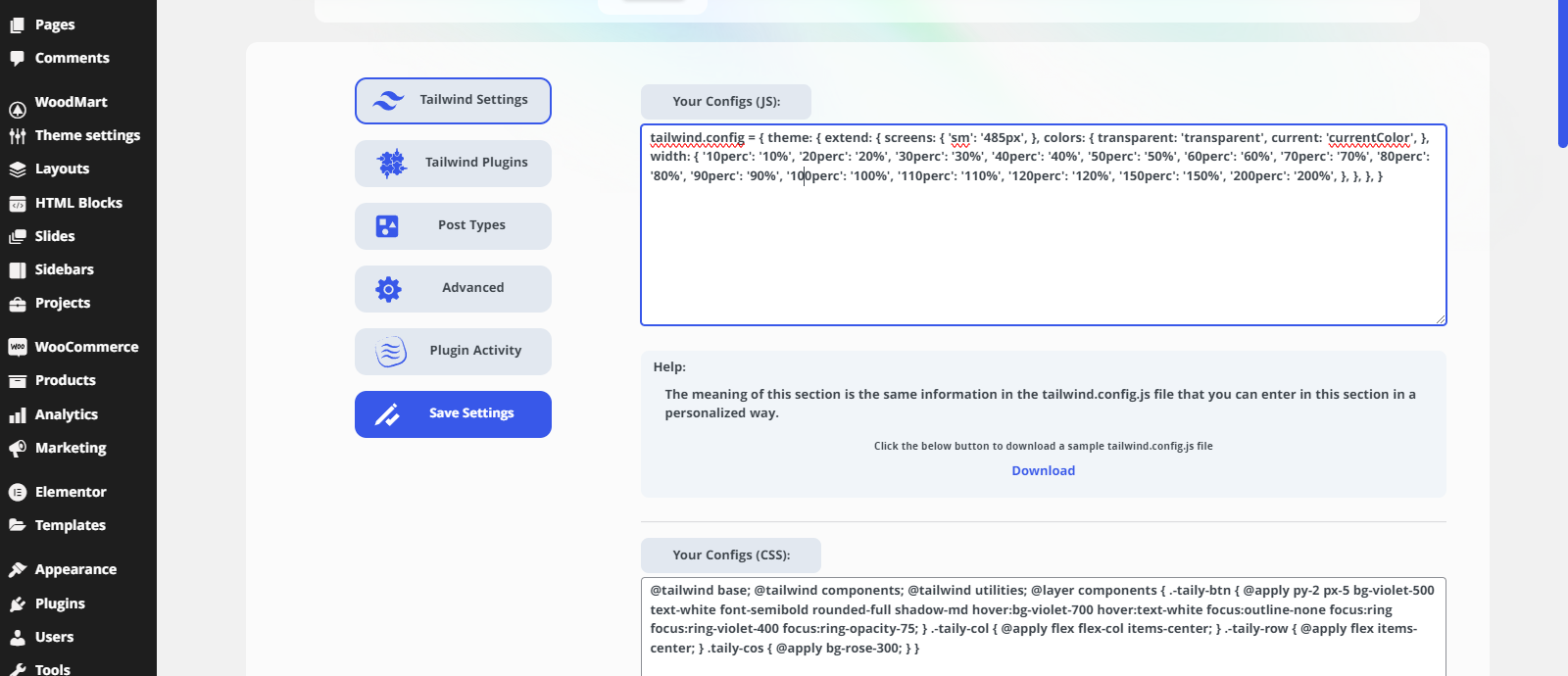
Task: Click the Save Settings pencil icon
Action: [387, 414]
